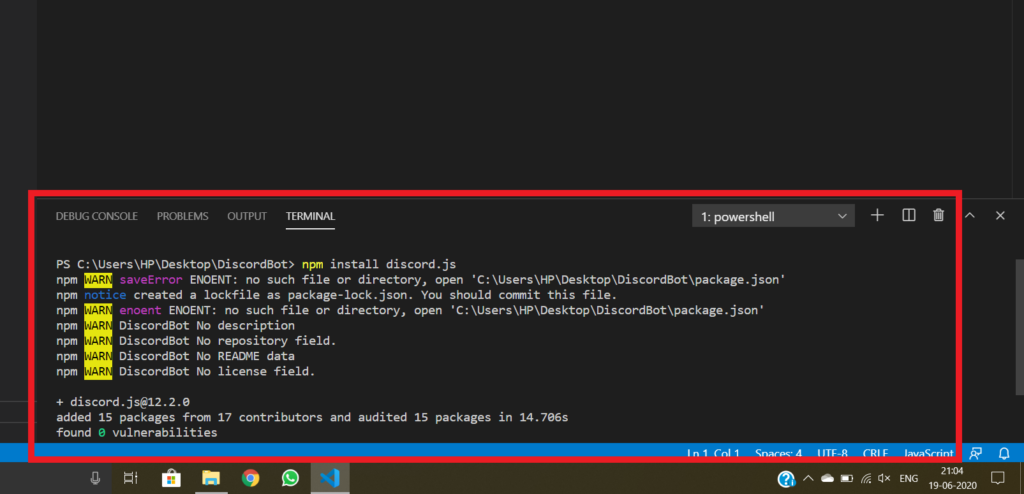Click the 'DiscordBot No README data' warning line
The width and height of the screenshot is (1024, 494).
tap(175, 357)
